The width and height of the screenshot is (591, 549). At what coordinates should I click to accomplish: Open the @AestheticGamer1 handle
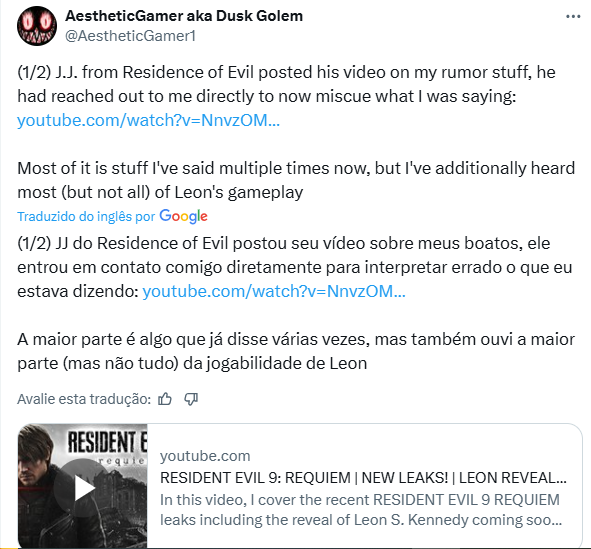130,36
